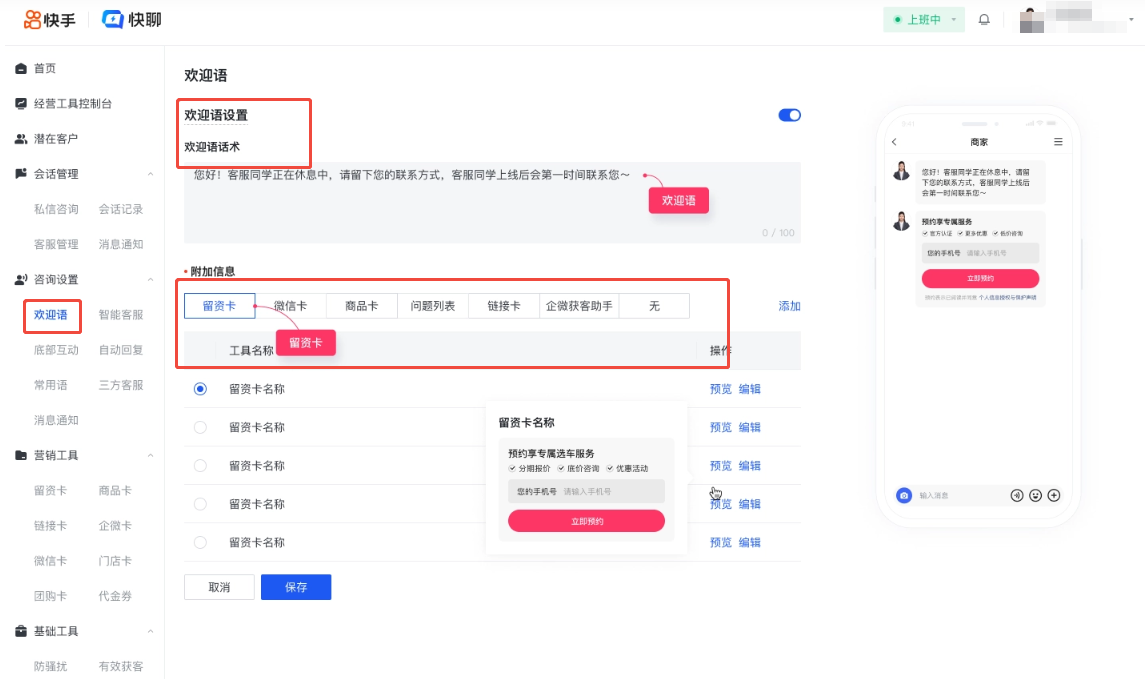
Task: Click the 潜在客户 sidebar icon
Action: (21, 138)
